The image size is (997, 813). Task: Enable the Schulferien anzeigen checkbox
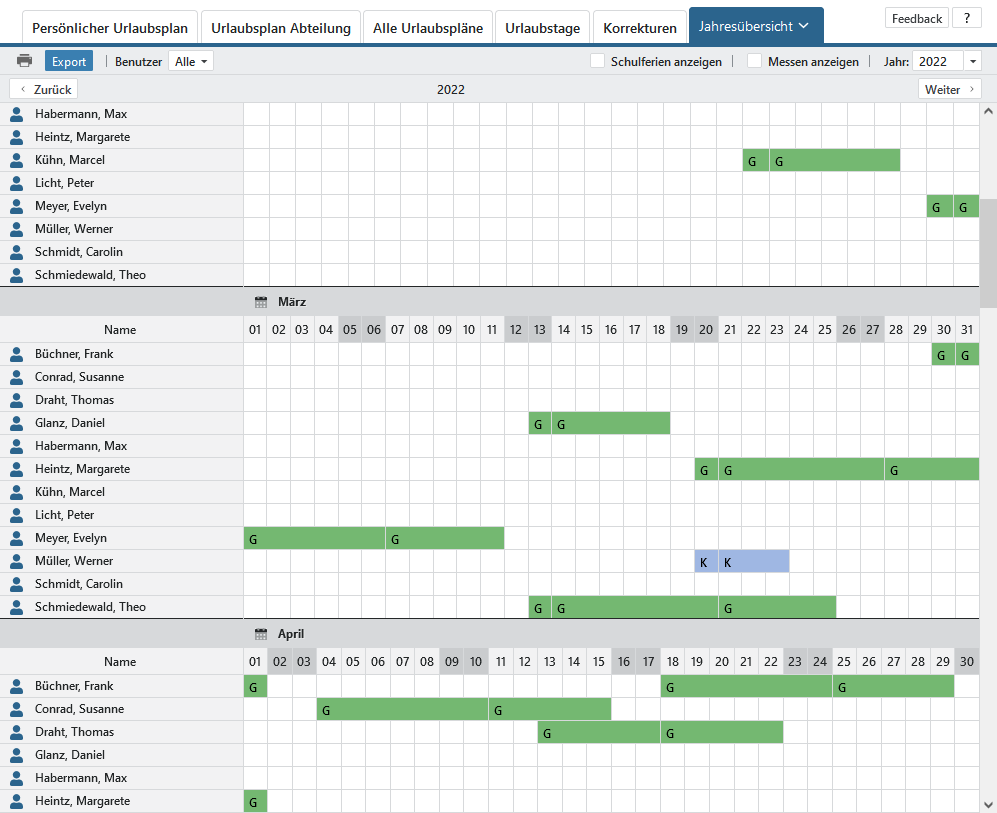[598, 61]
